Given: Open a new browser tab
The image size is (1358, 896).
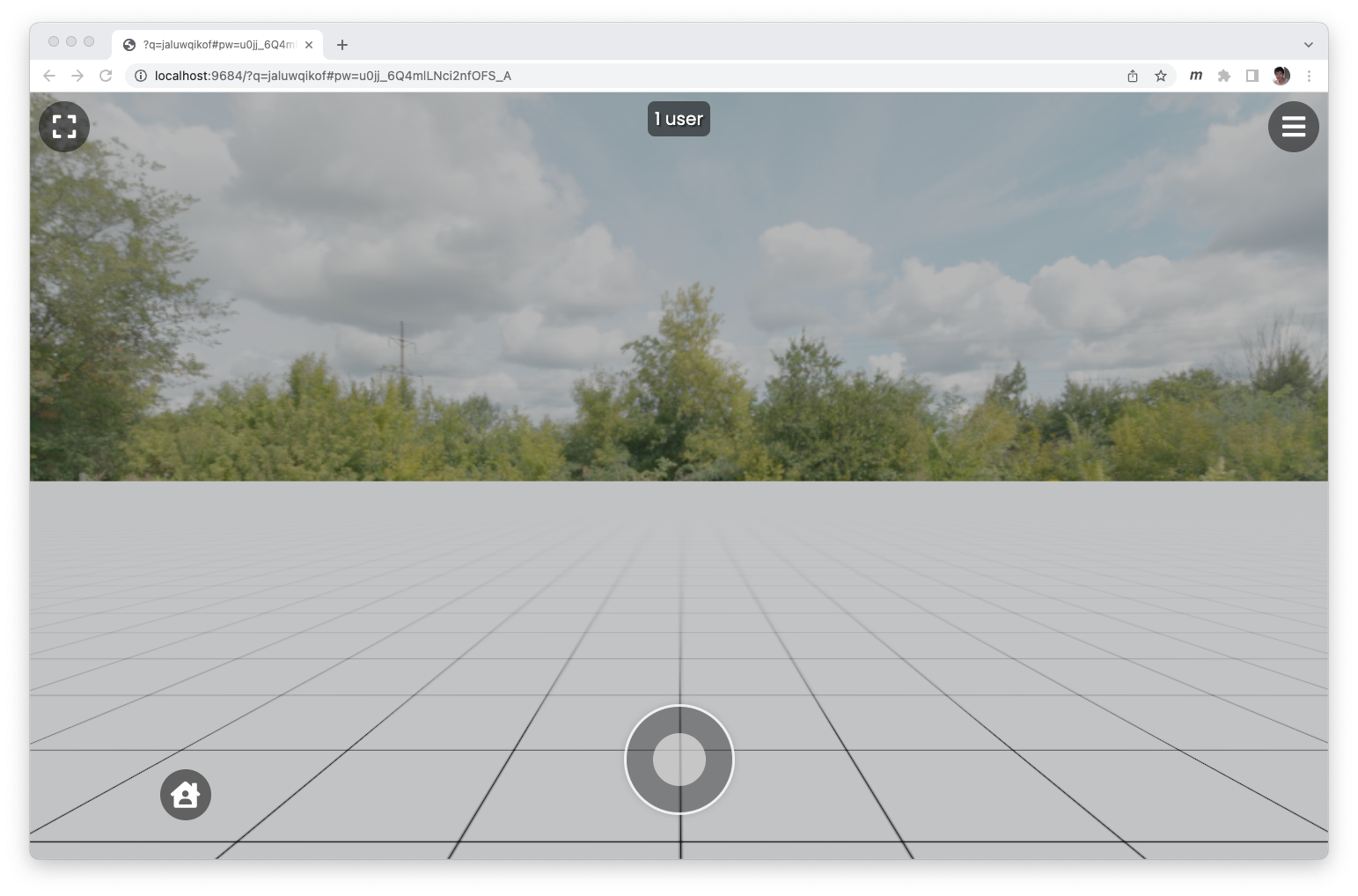Looking at the screenshot, I should (342, 45).
